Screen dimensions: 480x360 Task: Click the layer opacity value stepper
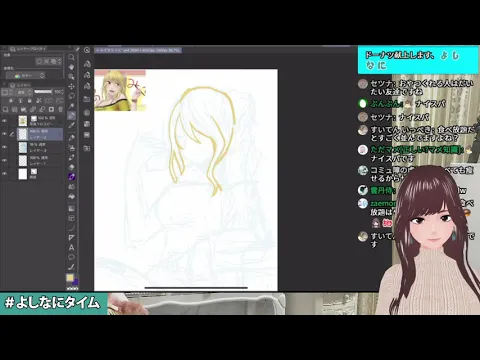click(x=59, y=92)
